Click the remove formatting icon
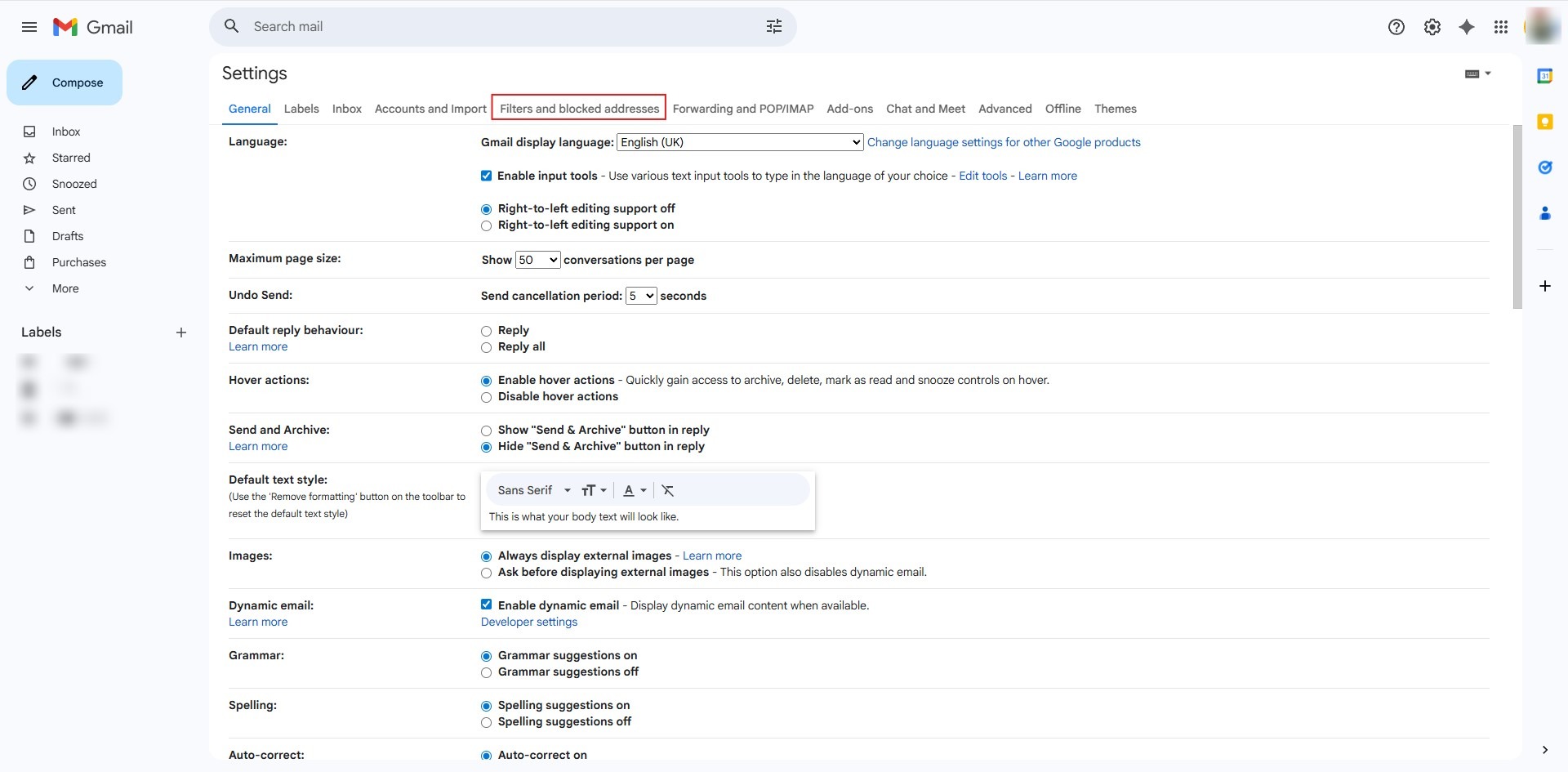This screenshot has height=772, width=1568. coord(667,490)
